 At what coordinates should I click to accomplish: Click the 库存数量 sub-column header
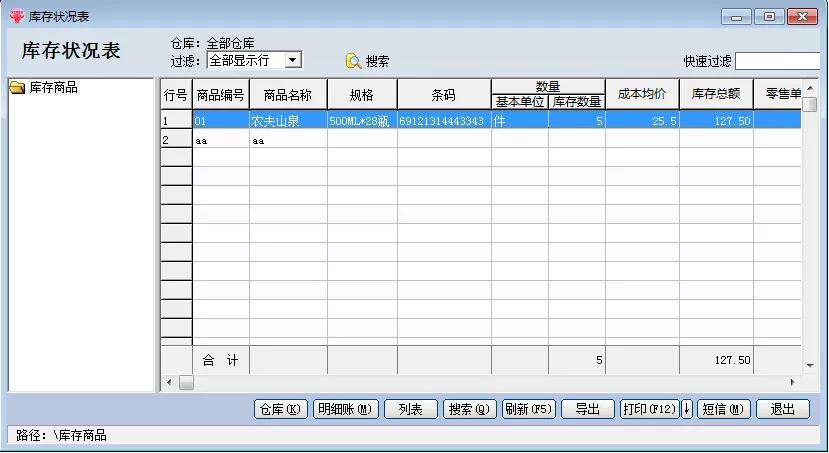click(577, 102)
